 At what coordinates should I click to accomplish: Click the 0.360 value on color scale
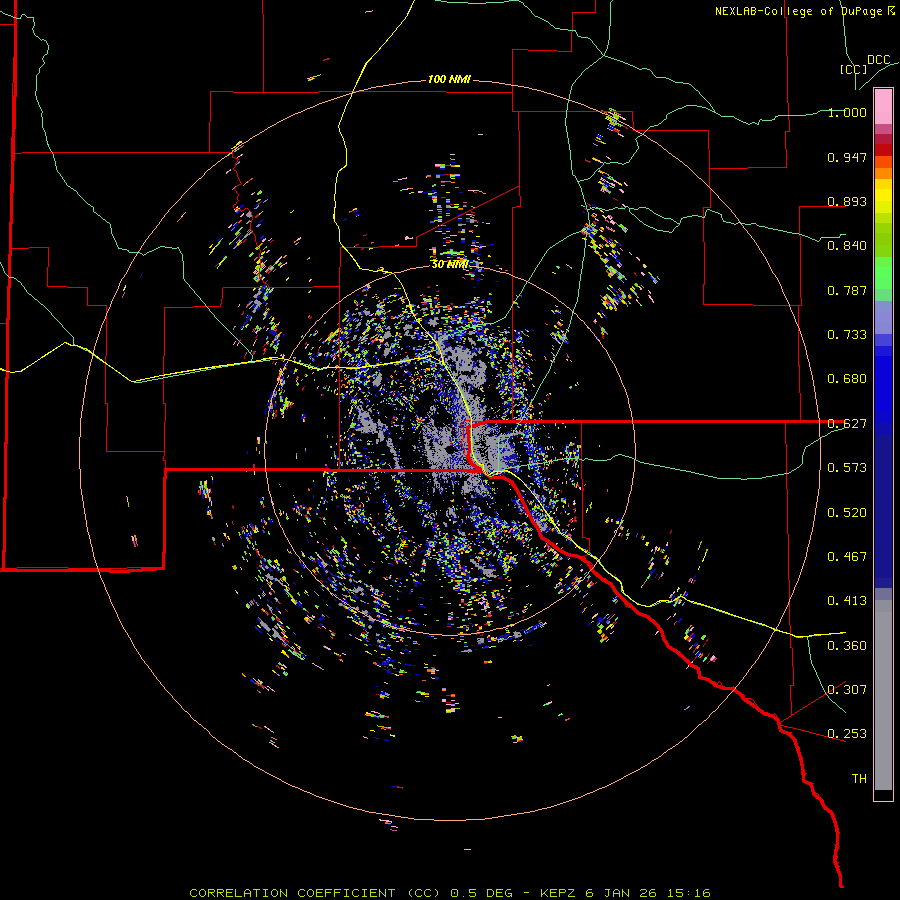pos(847,646)
